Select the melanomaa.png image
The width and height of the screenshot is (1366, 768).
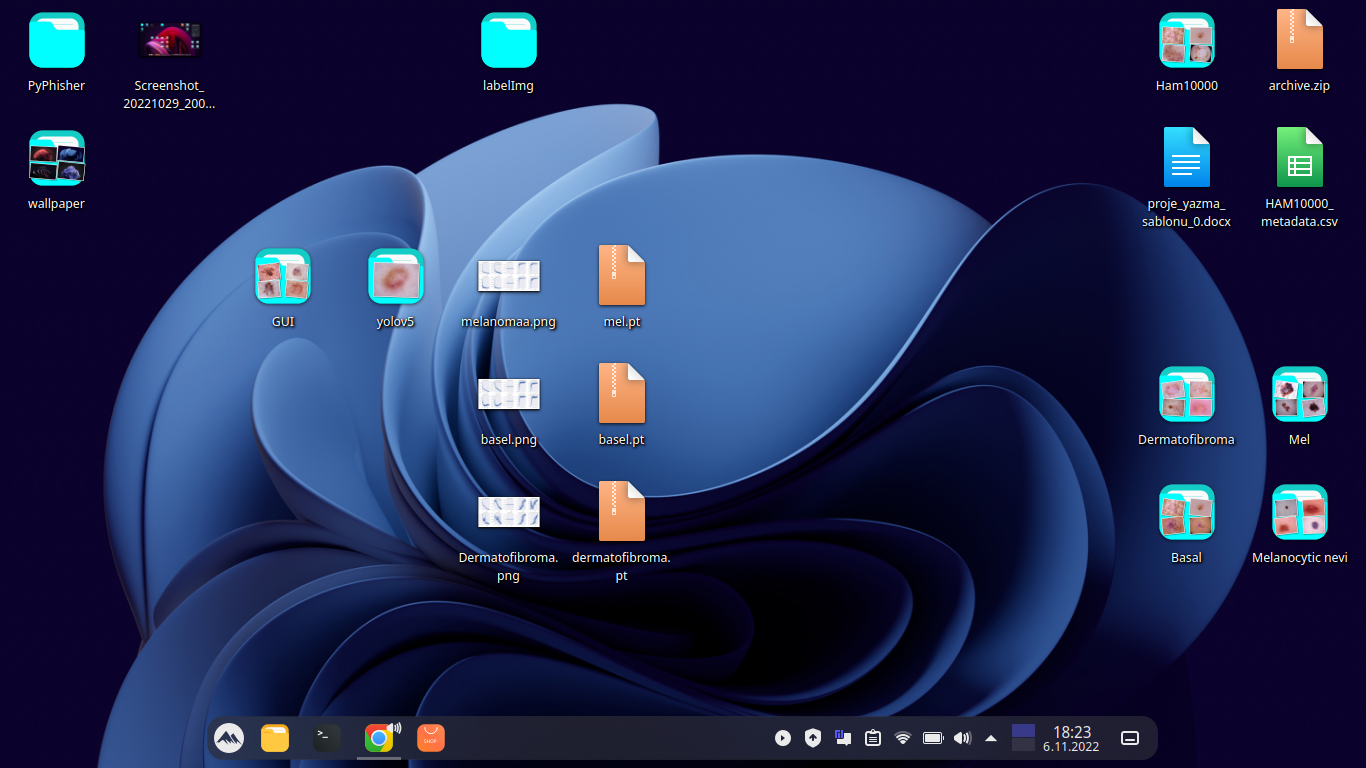click(x=509, y=276)
